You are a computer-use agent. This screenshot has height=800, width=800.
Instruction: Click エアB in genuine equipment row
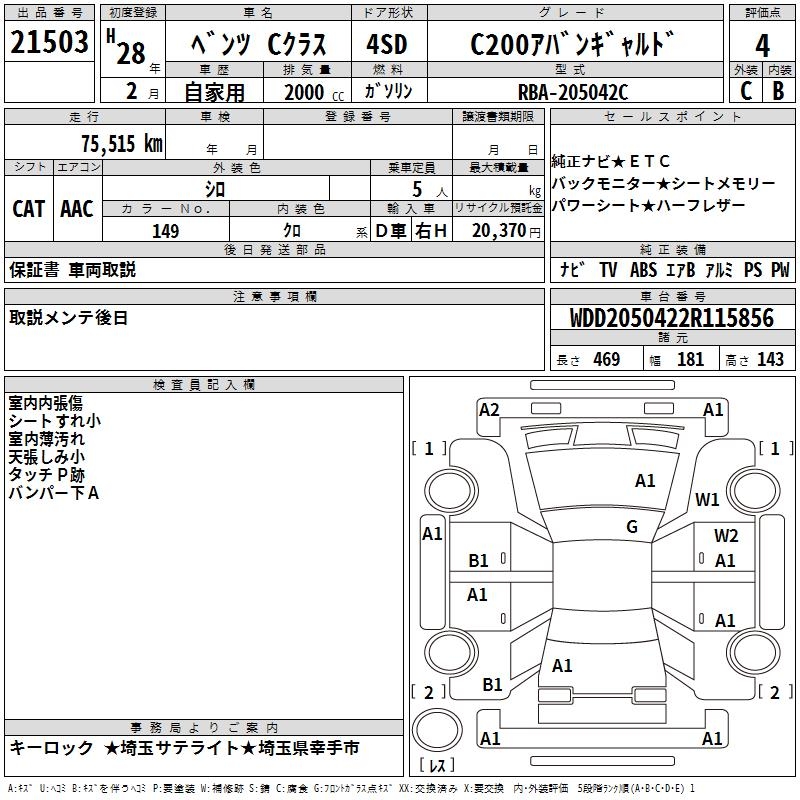click(681, 269)
